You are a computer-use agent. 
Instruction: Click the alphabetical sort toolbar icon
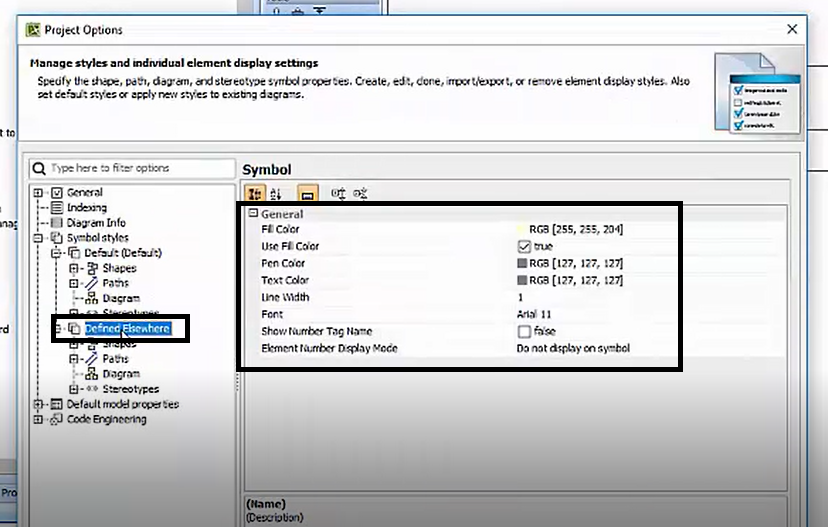tap(277, 193)
